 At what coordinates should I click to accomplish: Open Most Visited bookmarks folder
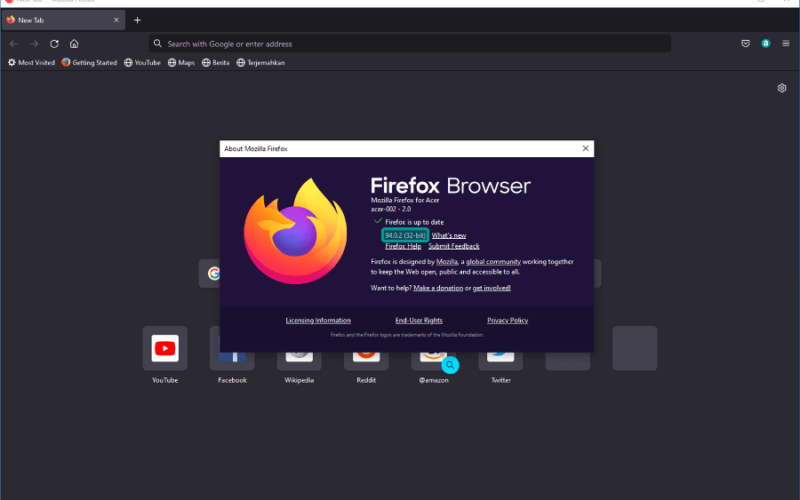point(31,63)
